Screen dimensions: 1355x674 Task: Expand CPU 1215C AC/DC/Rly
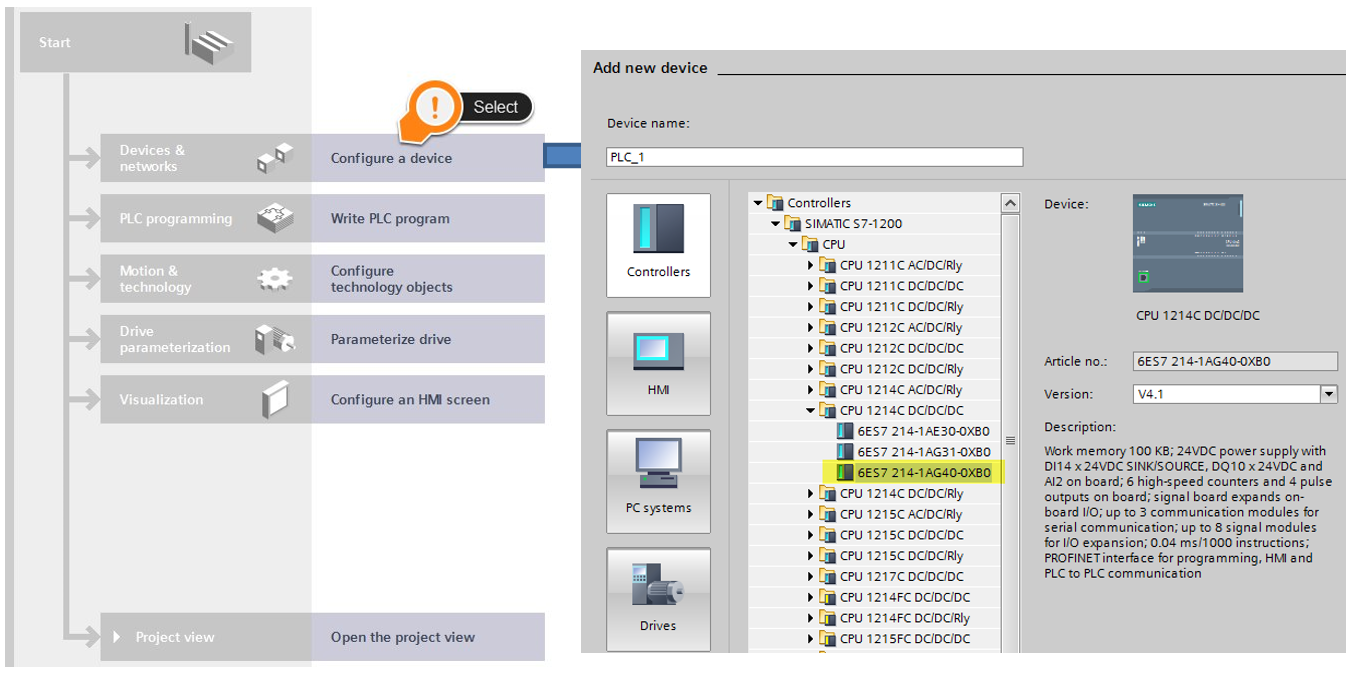(x=811, y=514)
